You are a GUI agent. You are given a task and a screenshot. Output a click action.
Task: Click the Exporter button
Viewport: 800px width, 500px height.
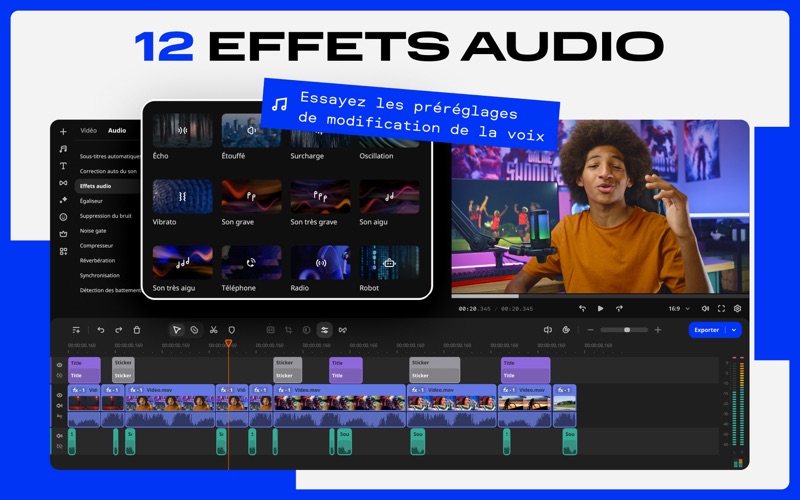(x=707, y=330)
